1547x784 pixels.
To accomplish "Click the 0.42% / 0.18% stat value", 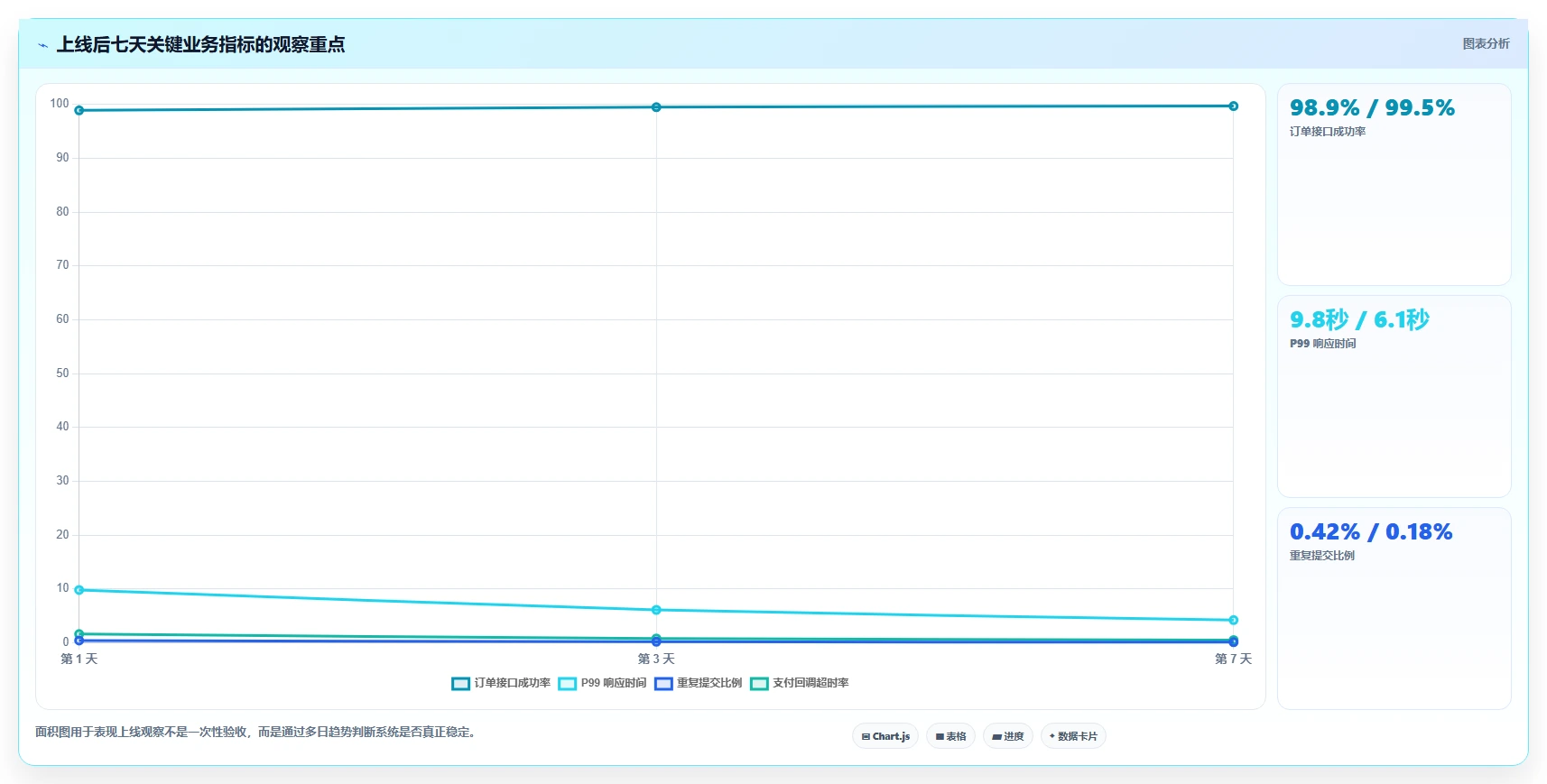I will [x=1371, y=532].
